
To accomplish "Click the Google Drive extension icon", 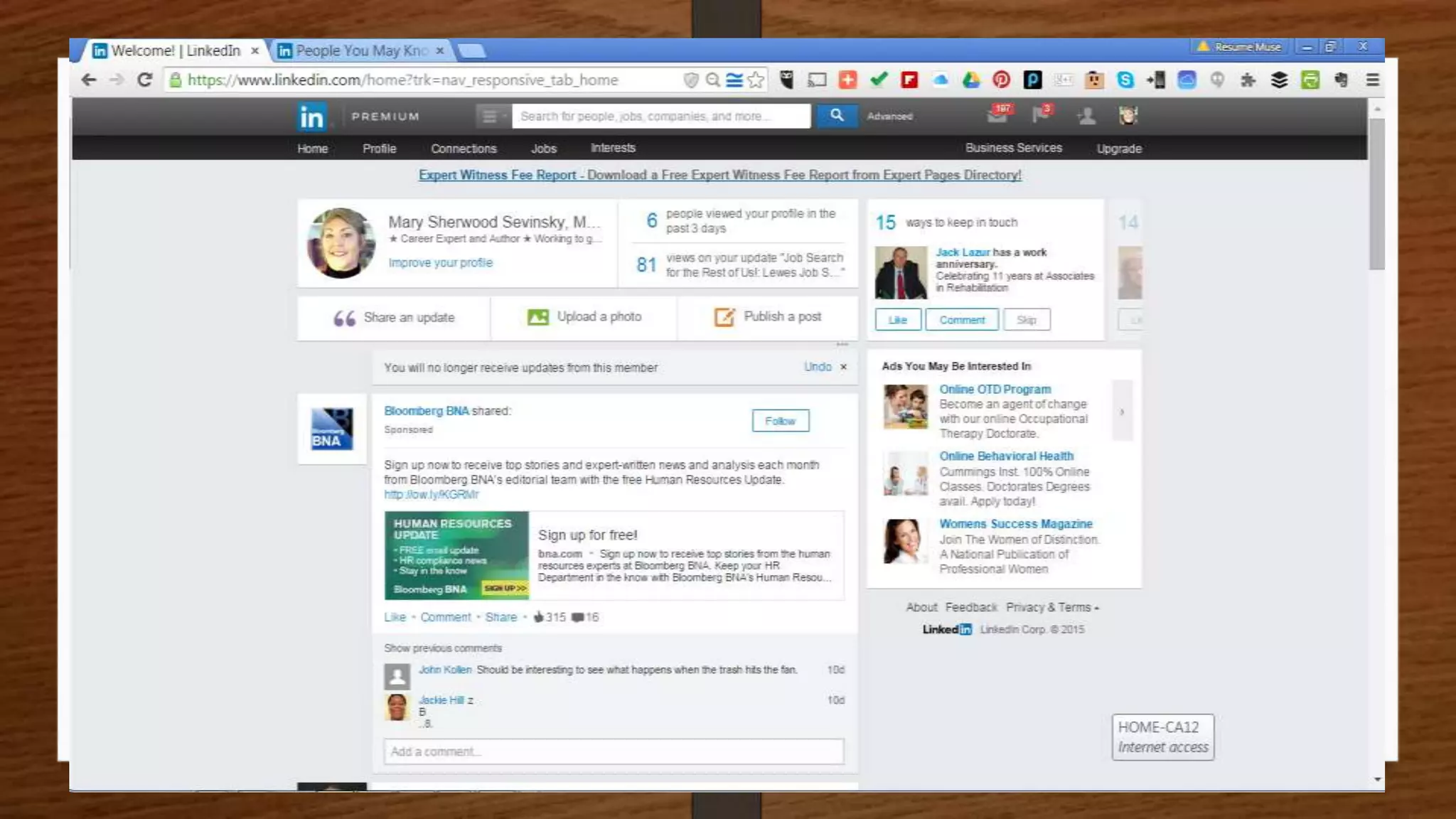I will tap(970, 80).
